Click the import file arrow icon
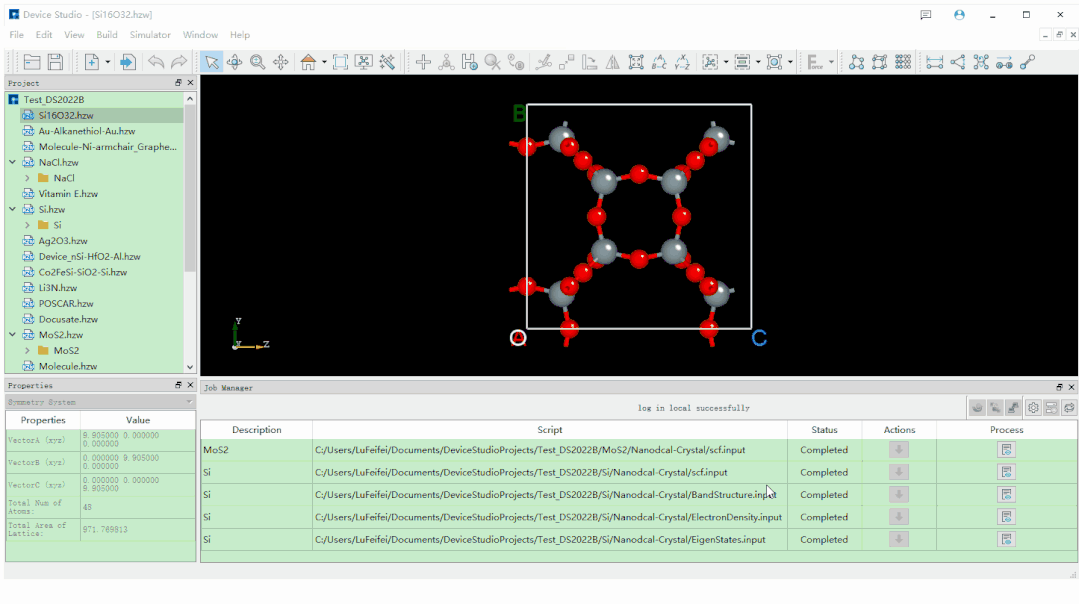 click(x=128, y=62)
